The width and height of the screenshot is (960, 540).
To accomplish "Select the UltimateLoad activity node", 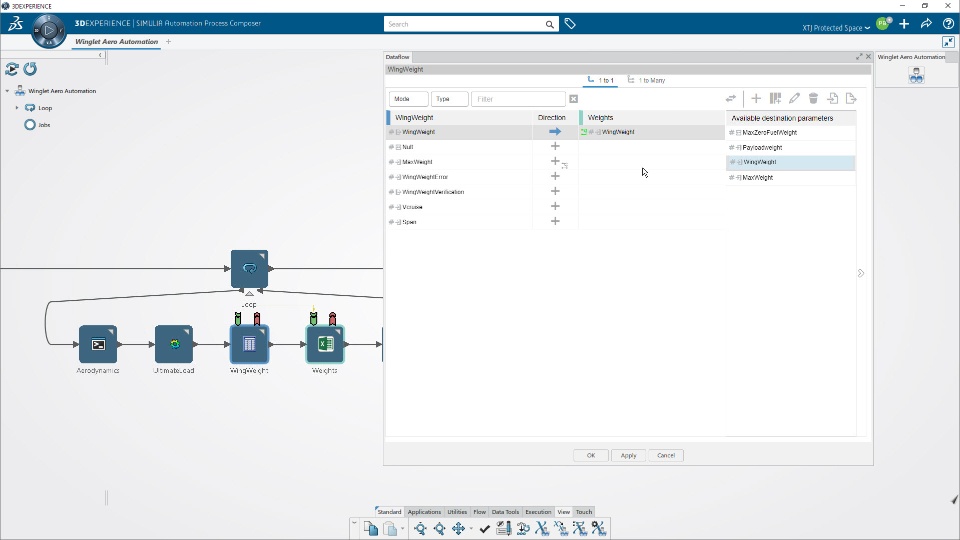I will click(x=174, y=344).
